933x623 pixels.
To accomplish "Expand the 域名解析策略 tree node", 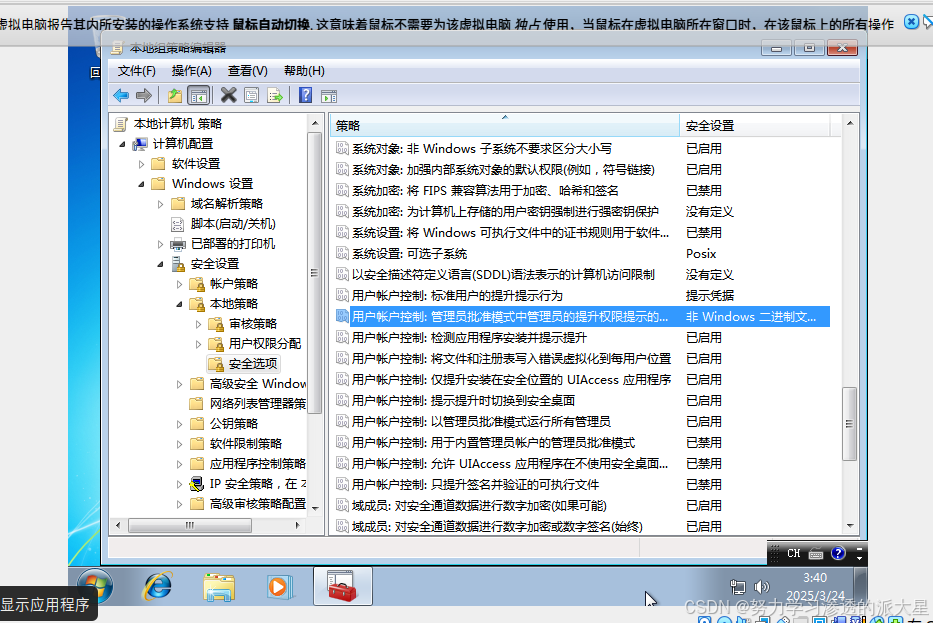I will click(161, 204).
